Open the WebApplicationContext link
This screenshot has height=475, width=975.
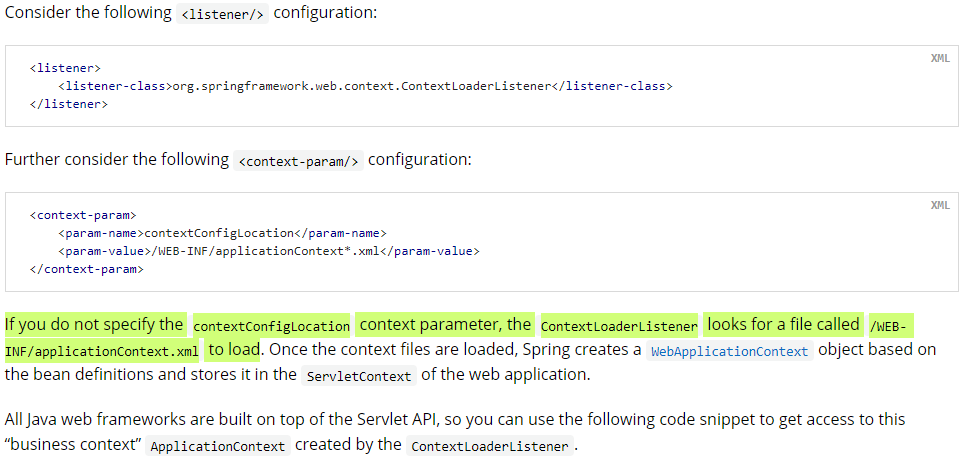pos(729,351)
